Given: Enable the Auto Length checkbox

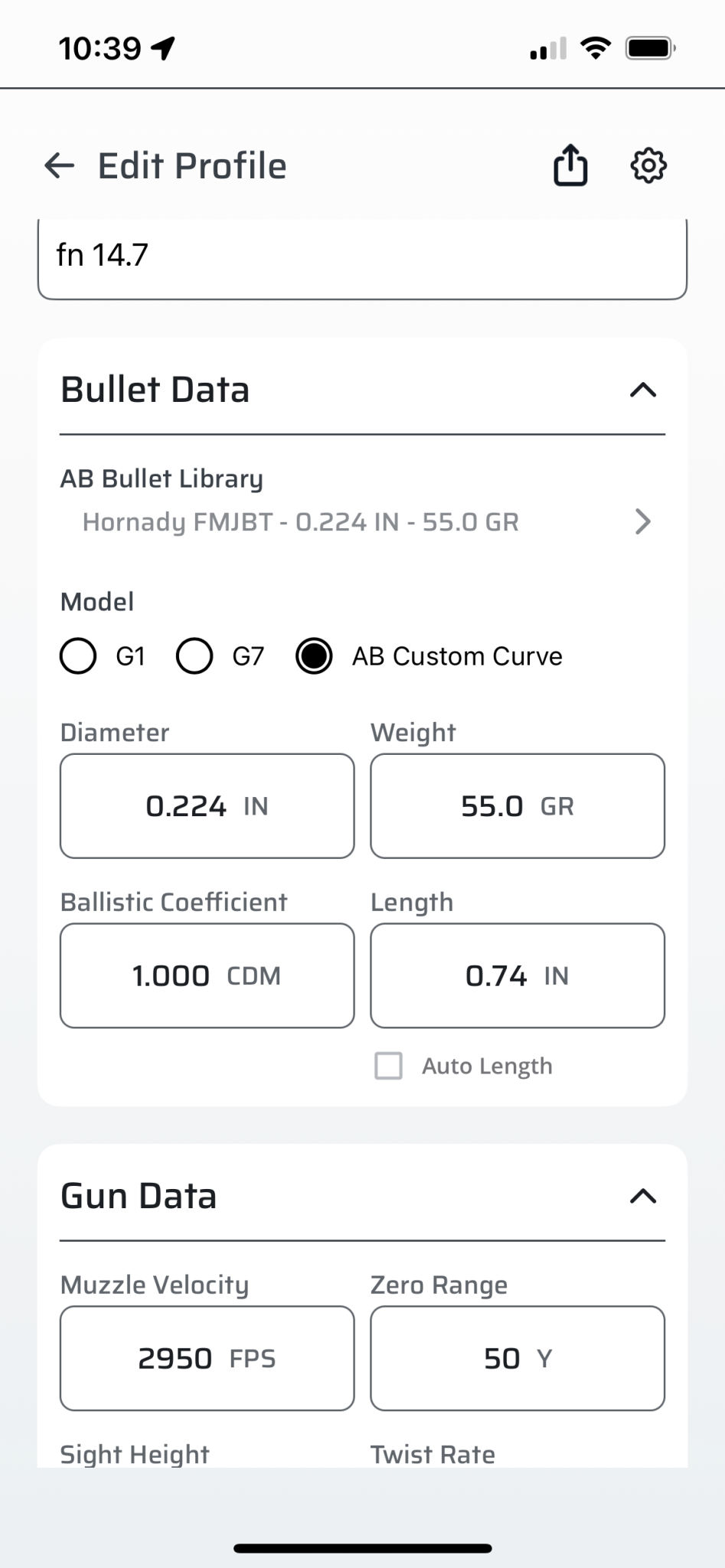Looking at the screenshot, I should coord(388,1066).
